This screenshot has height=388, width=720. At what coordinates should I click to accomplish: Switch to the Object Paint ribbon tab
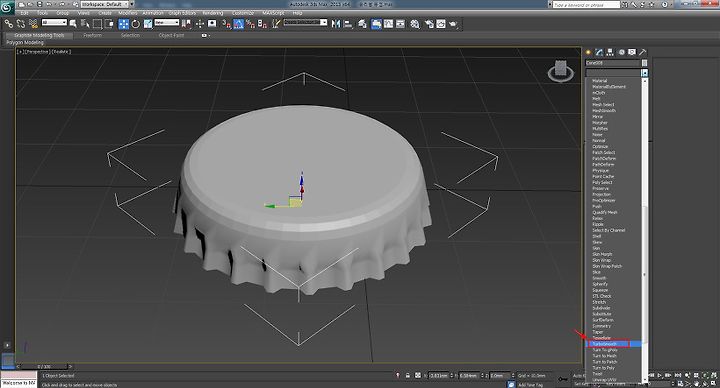171,35
